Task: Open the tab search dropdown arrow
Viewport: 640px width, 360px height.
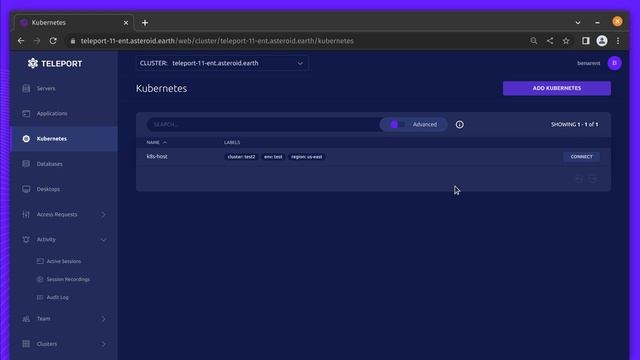Action: pos(578,23)
